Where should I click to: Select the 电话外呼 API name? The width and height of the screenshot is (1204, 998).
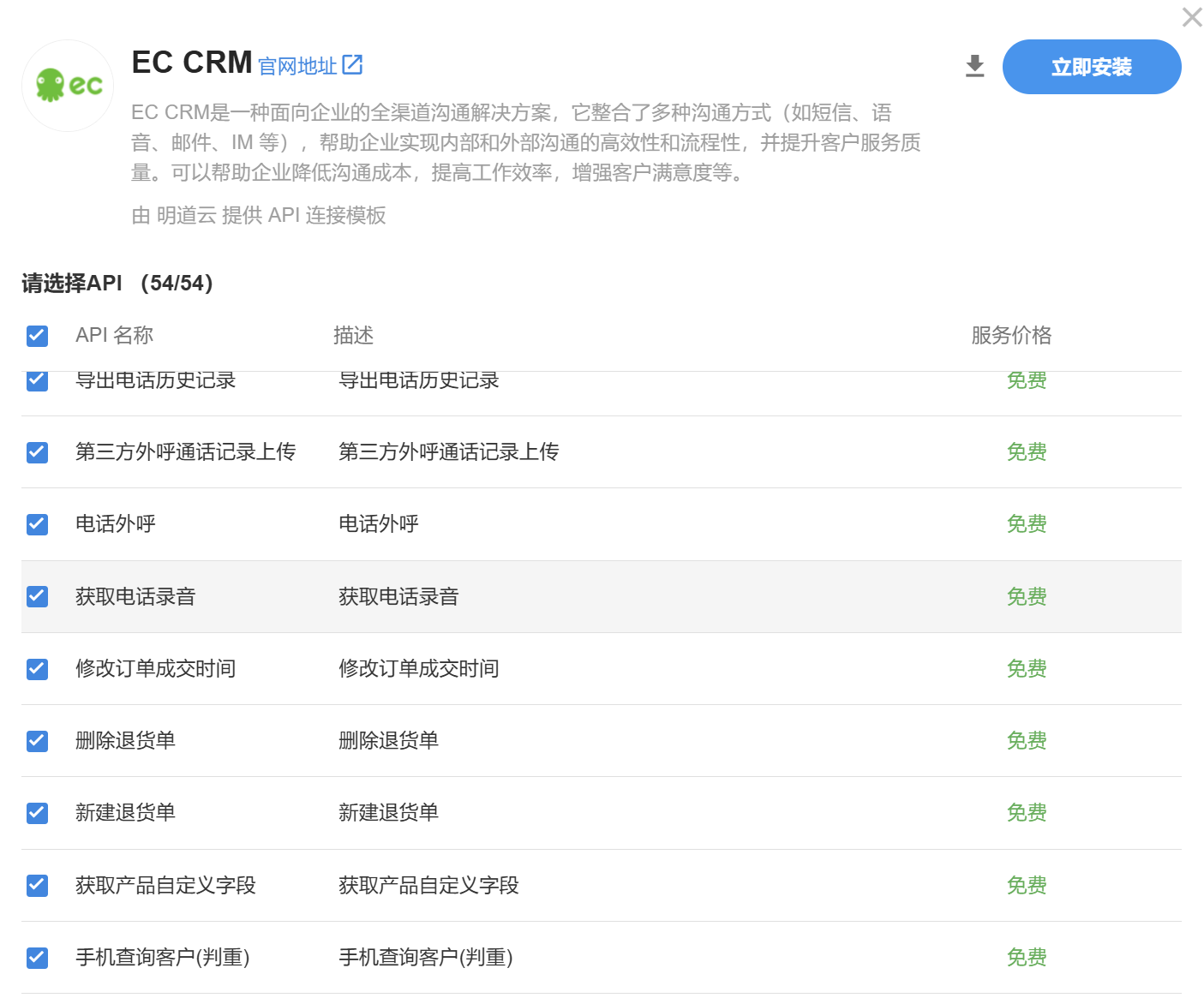(x=116, y=523)
